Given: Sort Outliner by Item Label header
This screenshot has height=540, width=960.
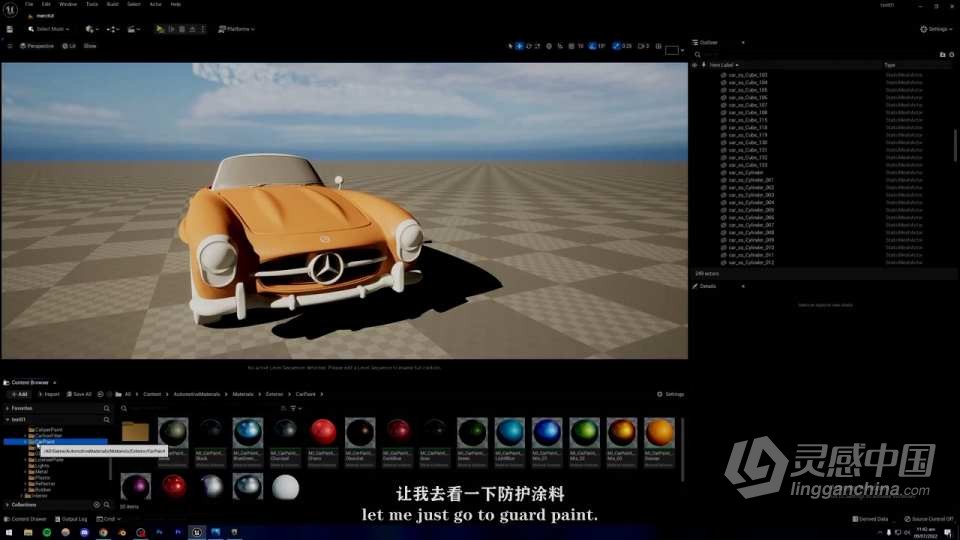Looking at the screenshot, I should pyautogui.click(x=723, y=65).
